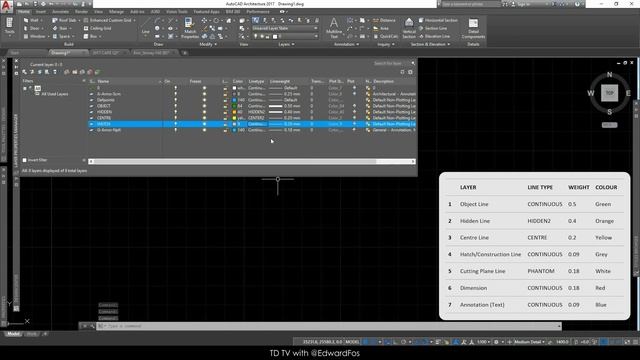
Task: Select the Wall tool
Action: point(31,20)
